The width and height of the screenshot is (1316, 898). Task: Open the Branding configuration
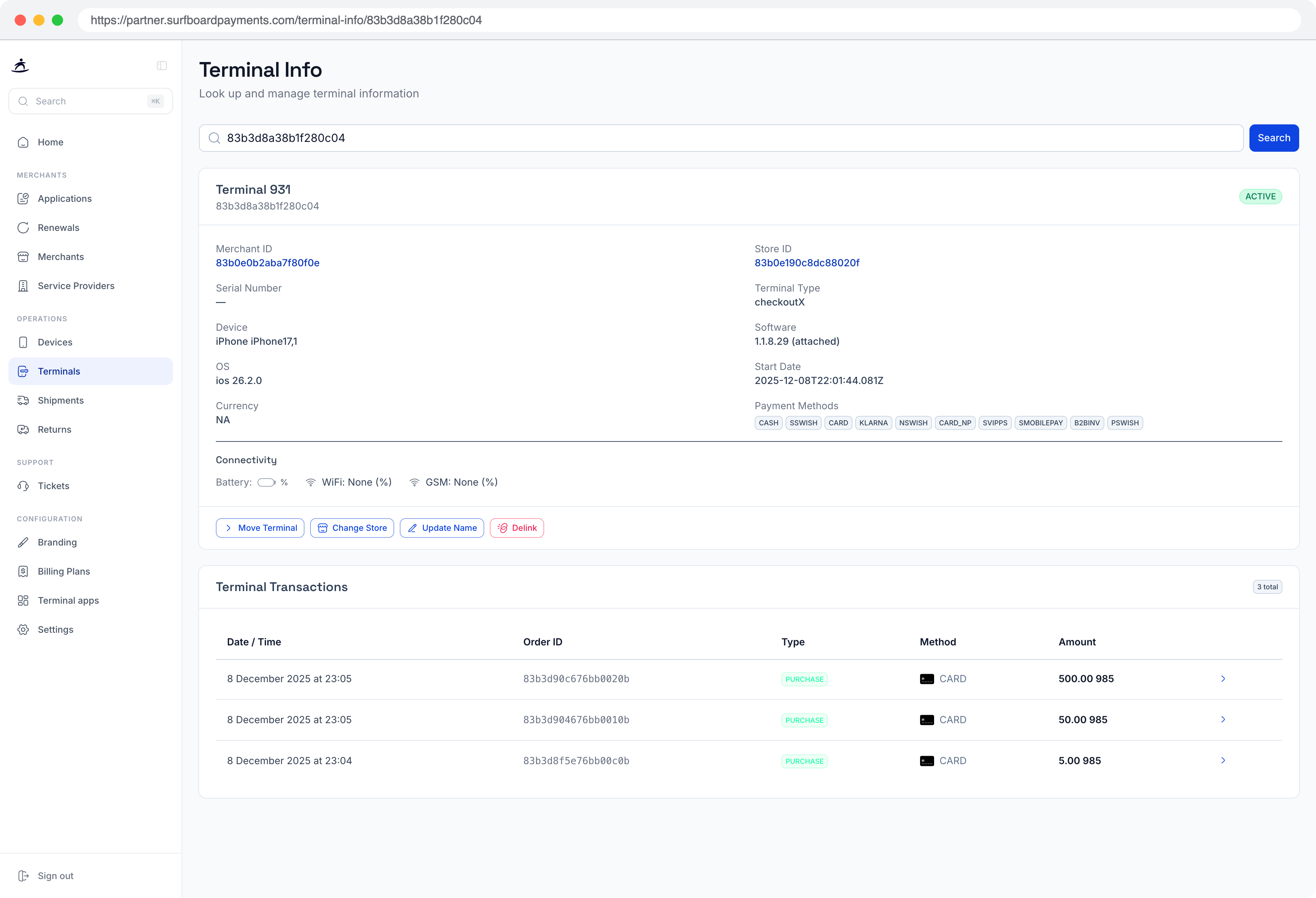91,542
